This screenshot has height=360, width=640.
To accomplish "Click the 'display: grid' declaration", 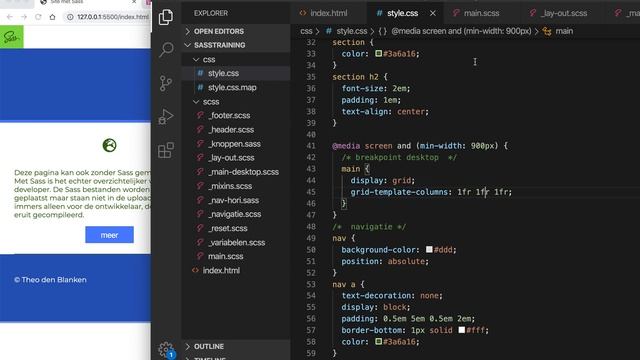I will [382, 180].
